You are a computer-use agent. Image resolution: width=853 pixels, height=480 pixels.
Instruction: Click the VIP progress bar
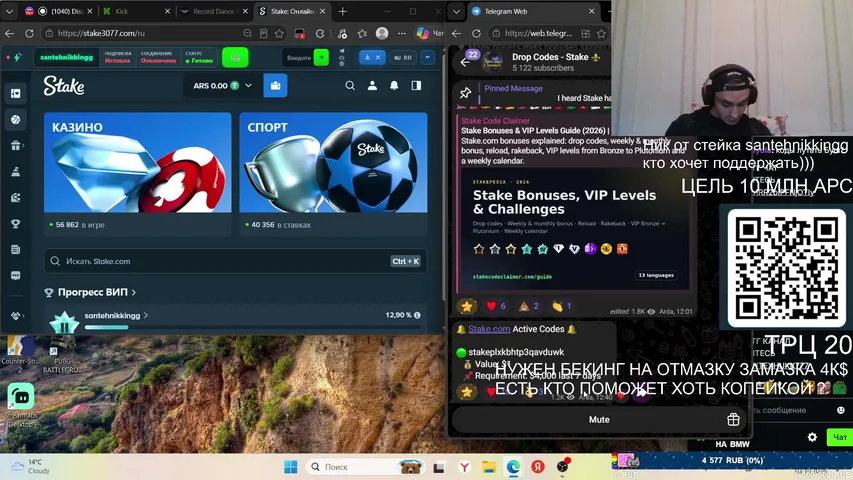click(252, 327)
